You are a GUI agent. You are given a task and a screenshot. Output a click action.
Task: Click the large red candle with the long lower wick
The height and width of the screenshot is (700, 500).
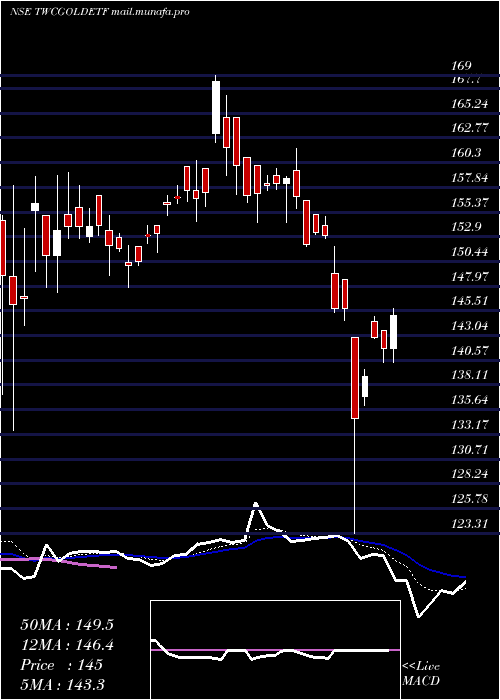(x=355, y=378)
